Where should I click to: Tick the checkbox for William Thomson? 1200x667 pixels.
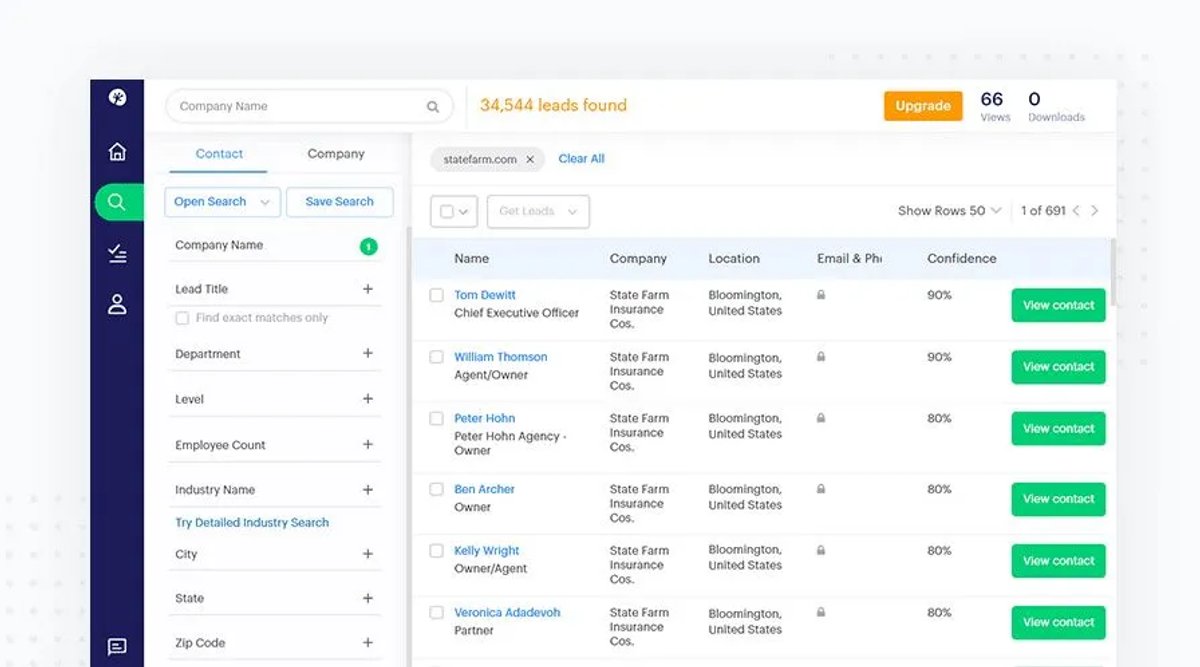[x=436, y=357]
